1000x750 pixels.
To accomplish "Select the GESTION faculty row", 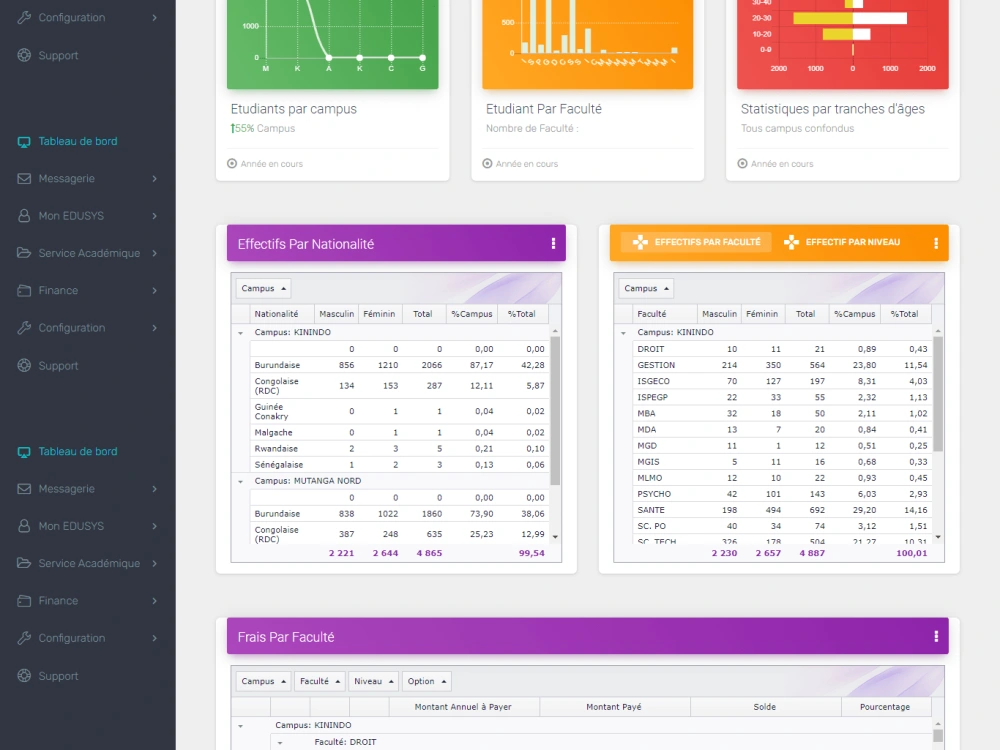I will [x=782, y=365].
